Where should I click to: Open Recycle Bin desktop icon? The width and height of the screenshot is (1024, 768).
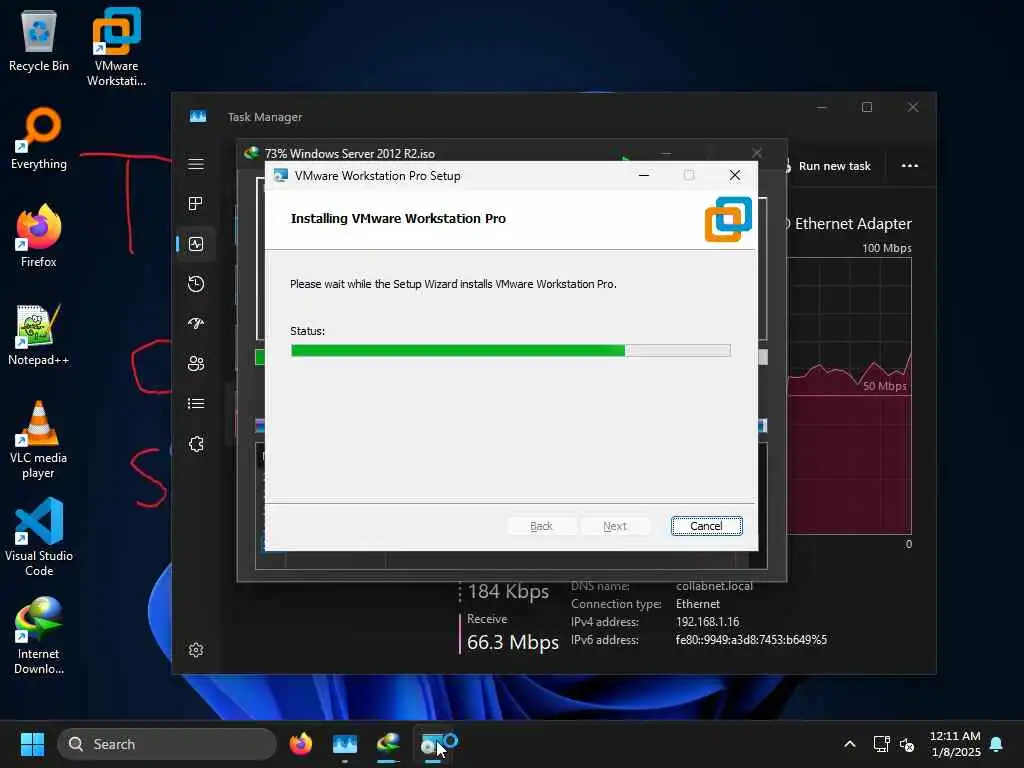39,40
